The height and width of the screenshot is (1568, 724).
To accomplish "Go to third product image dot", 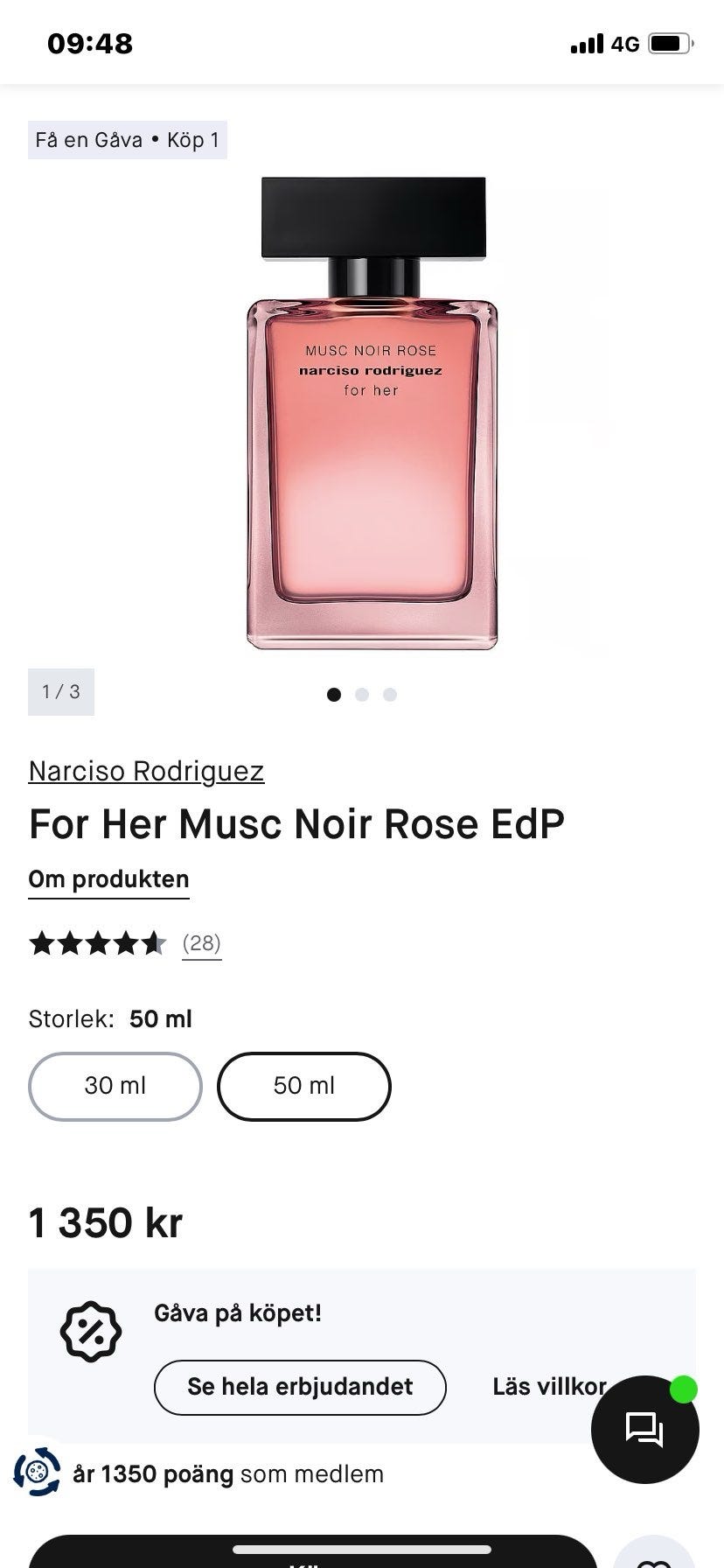I will (x=390, y=695).
